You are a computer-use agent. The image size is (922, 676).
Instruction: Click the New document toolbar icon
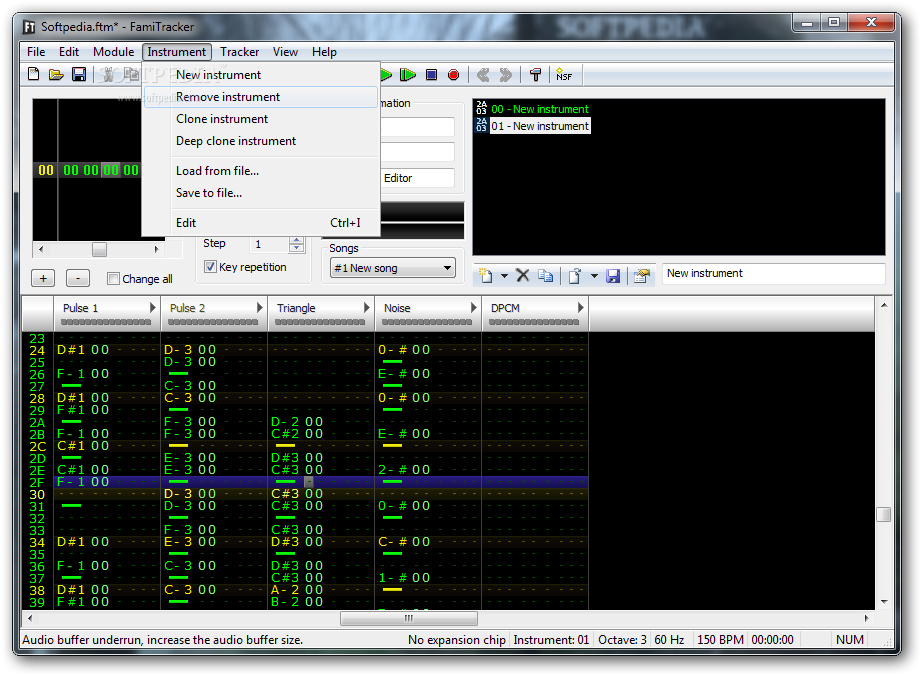(x=34, y=75)
